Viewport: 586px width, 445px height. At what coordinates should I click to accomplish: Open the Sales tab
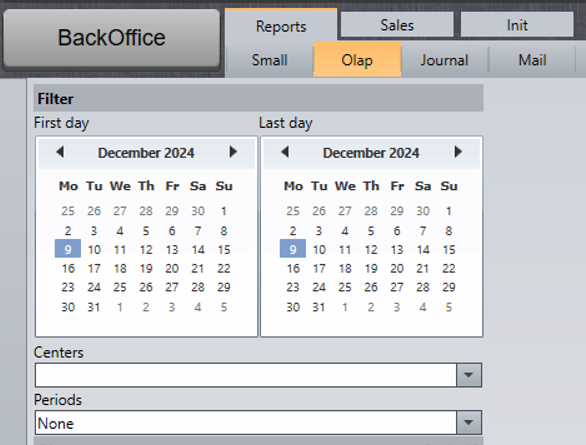coord(397,25)
